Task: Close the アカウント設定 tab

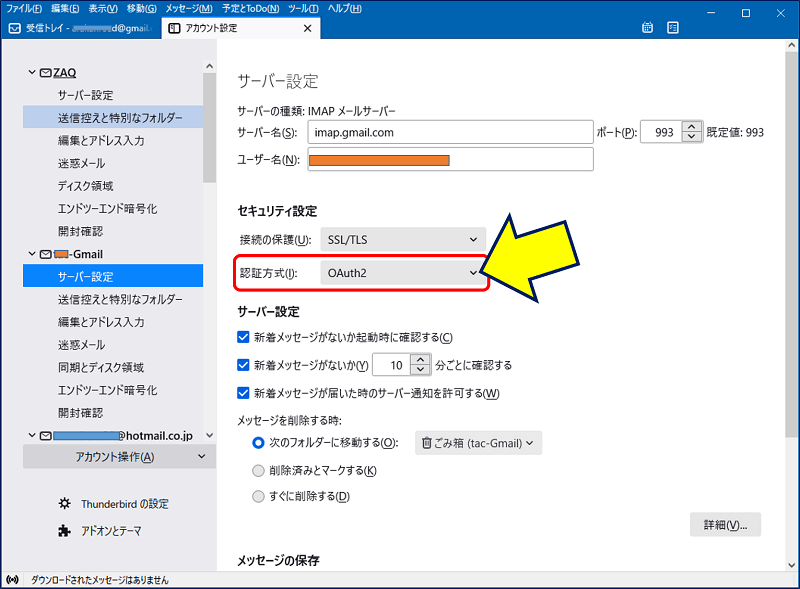Action: click(x=307, y=28)
